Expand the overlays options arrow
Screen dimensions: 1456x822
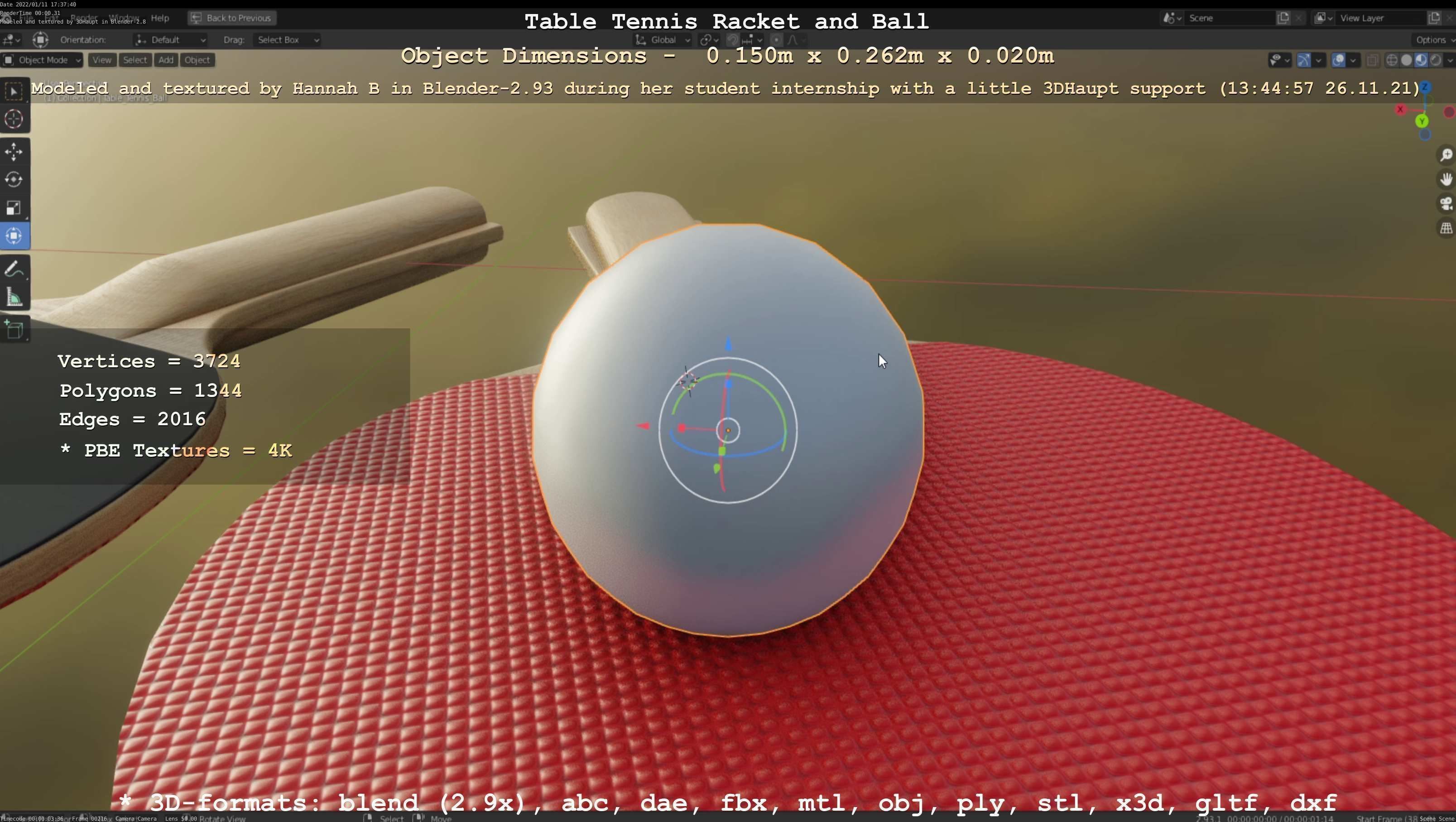[1353, 61]
